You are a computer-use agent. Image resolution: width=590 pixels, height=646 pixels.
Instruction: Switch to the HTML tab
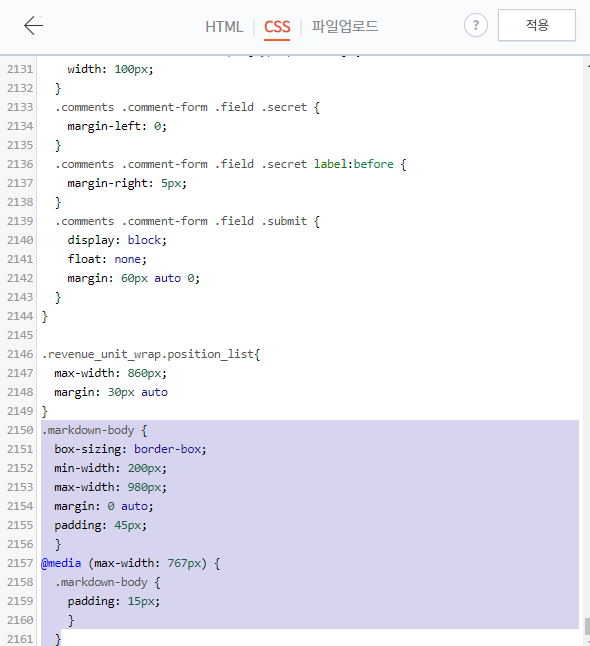pos(224,27)
